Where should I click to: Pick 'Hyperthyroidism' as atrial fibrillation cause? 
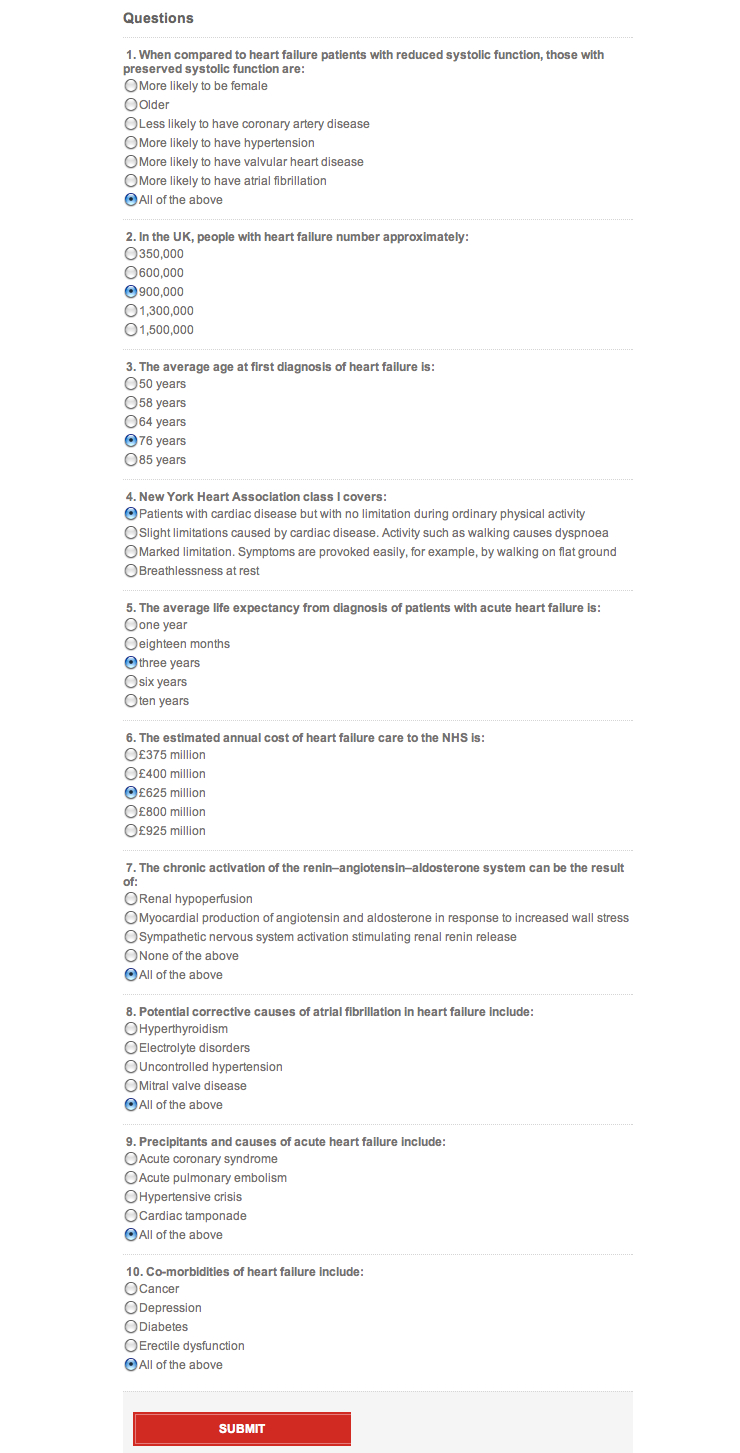click(x=131, y=1029)
